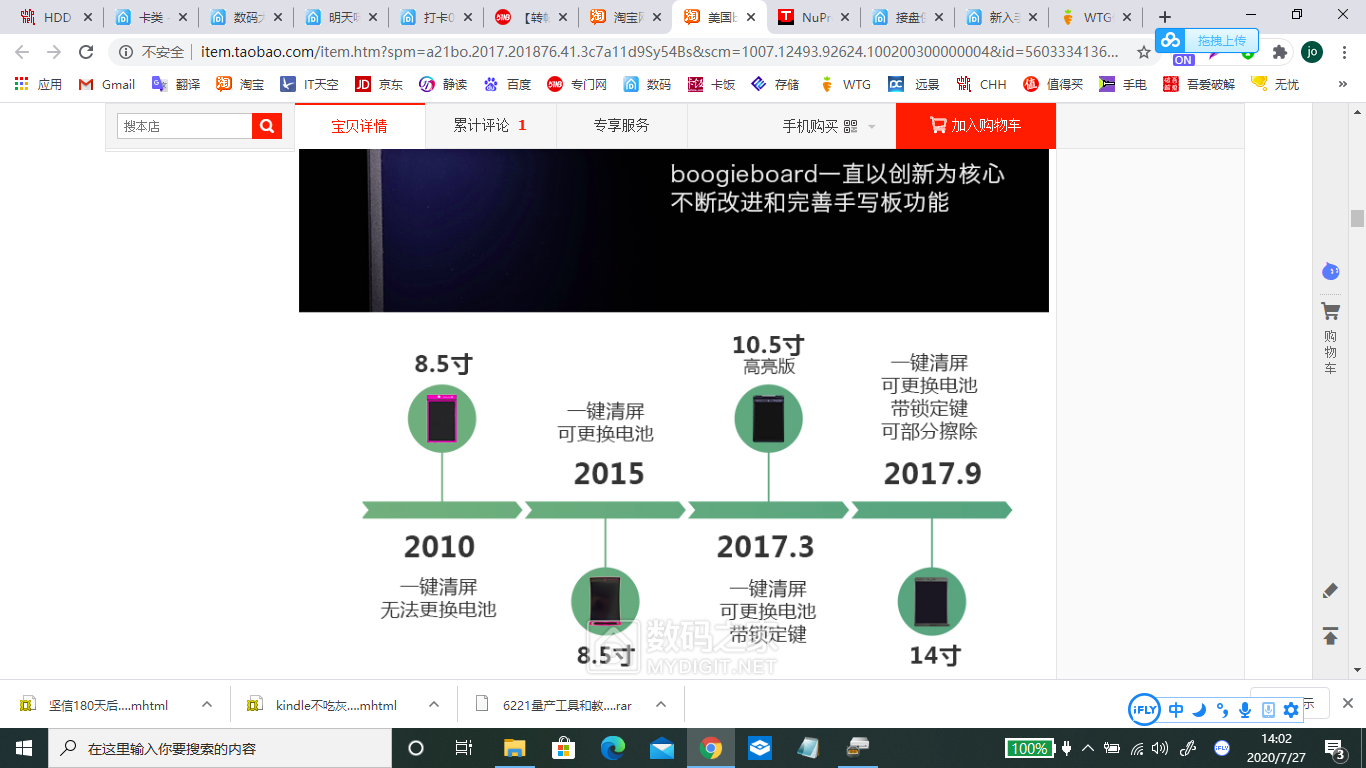
Task: Open File Explorer from taskbar
Action: tap(515, 748)
